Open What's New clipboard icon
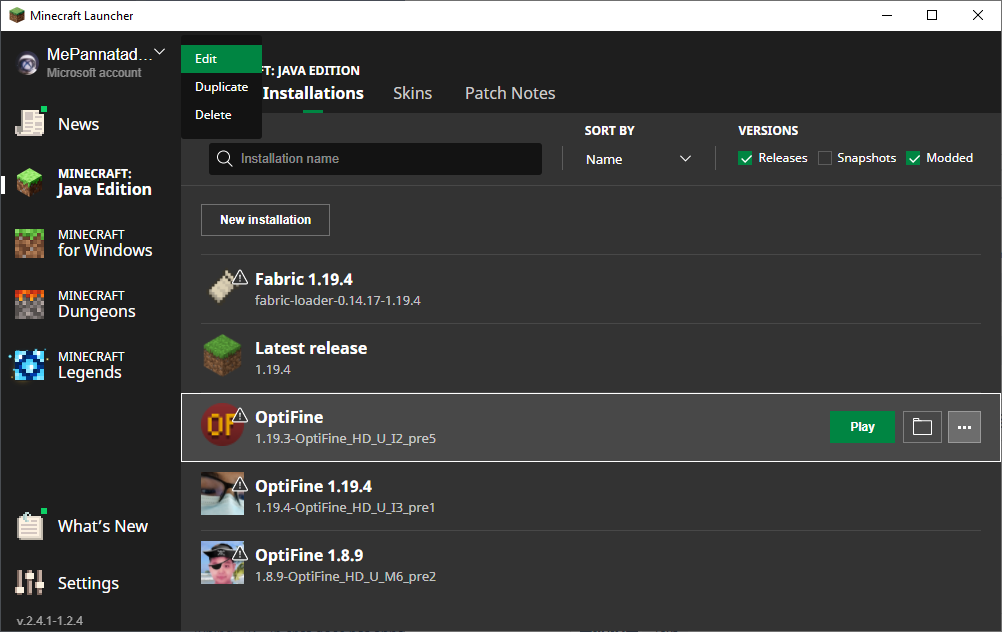The image size is (1002, 632). [x=30, y=526]
